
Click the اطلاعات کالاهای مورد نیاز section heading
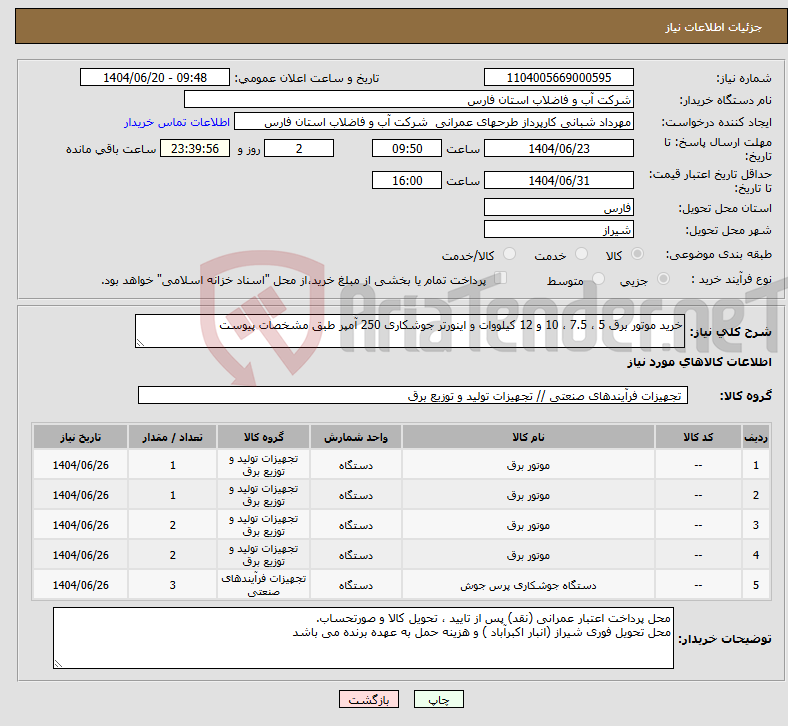coord(699,362)
